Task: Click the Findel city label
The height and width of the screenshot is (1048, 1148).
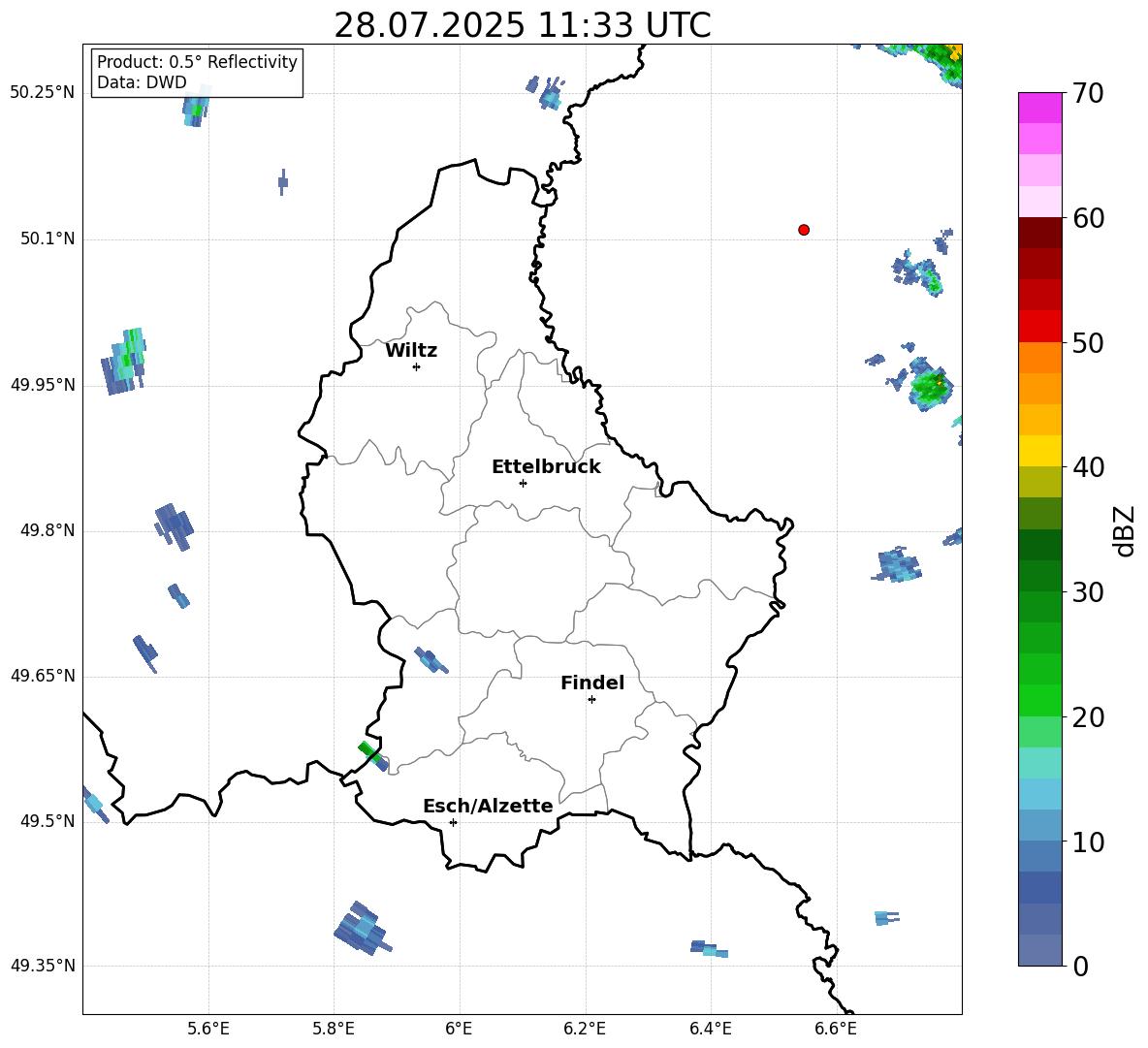Action: 592,683
